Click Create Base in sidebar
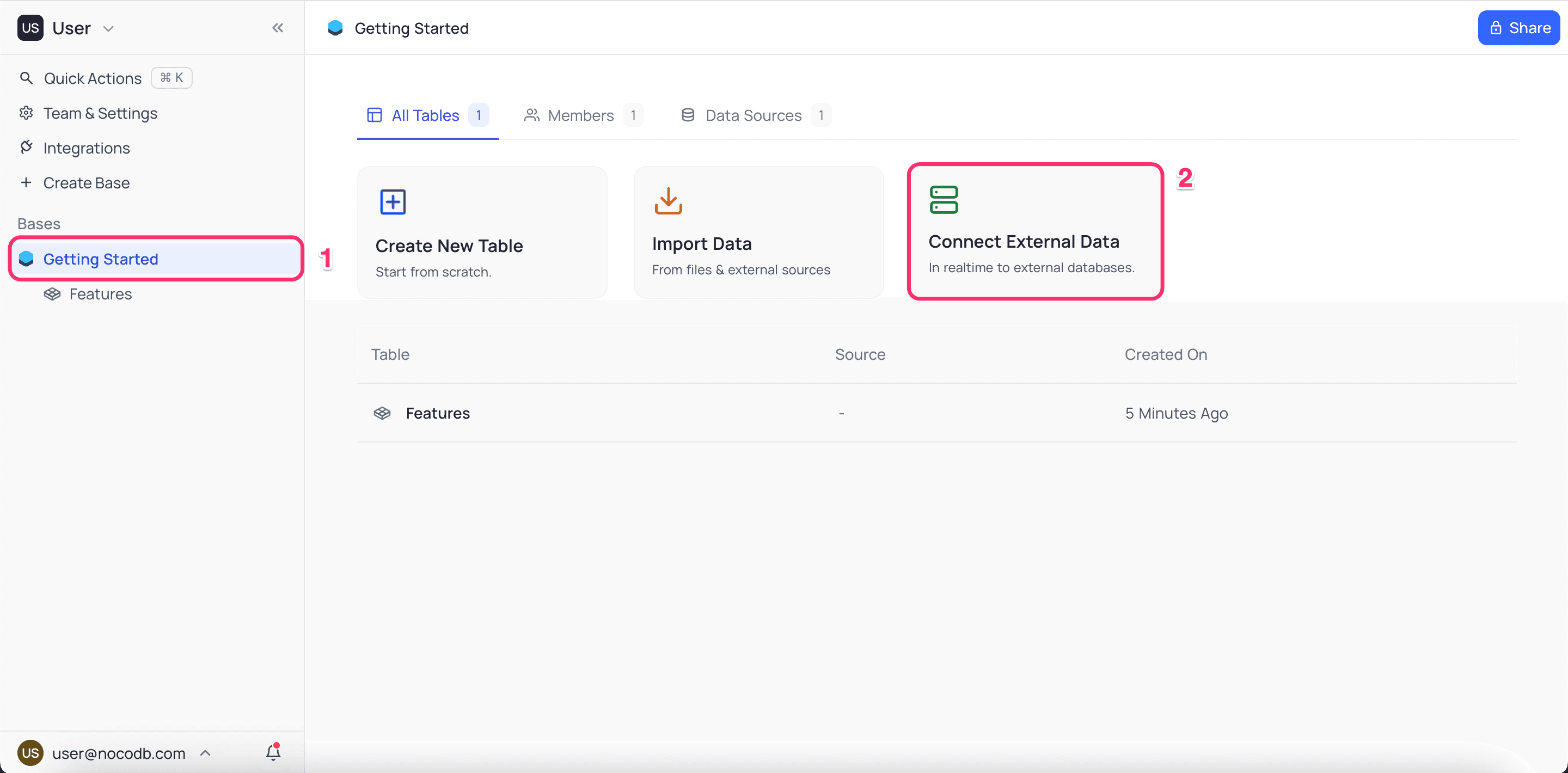This screenshot has height=773, width=1568. pos(87,182)
